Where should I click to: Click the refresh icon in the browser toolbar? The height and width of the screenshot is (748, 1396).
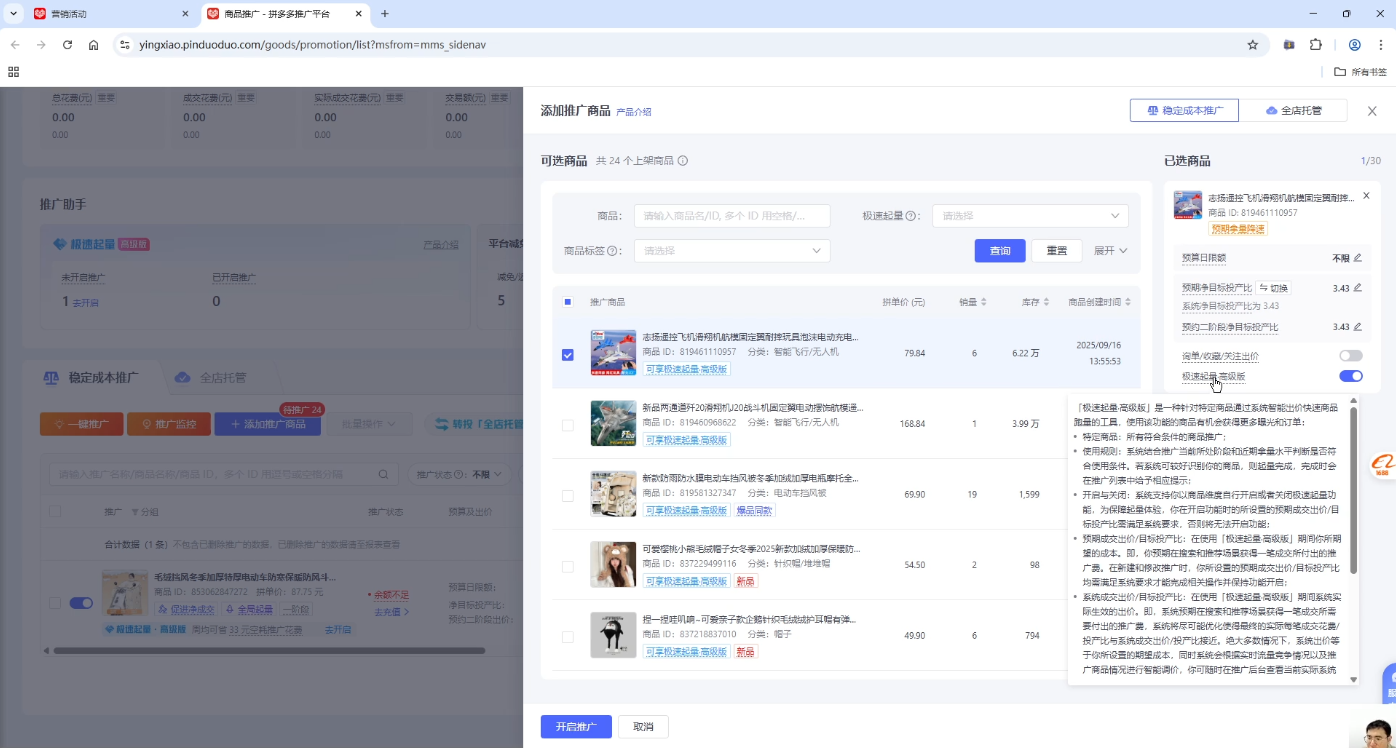pos(66,45)
